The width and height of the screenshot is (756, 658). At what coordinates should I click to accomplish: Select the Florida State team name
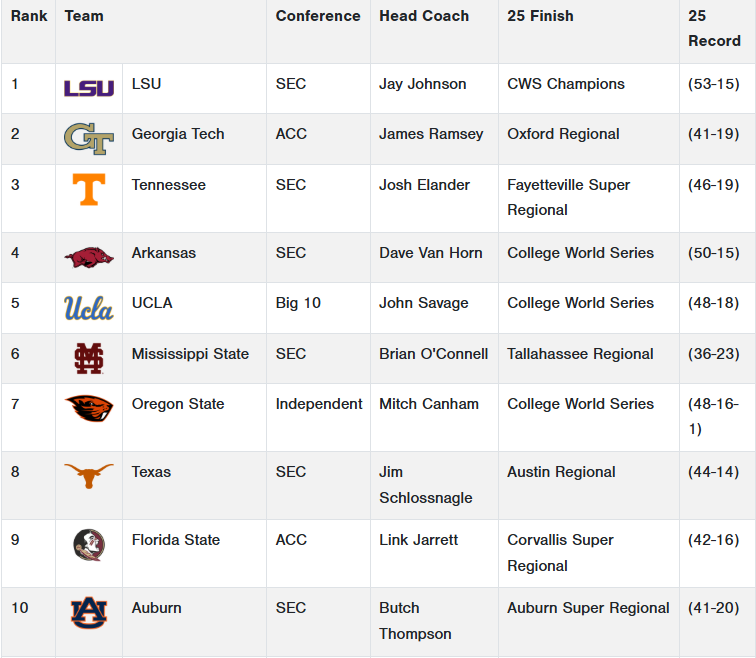176,540
